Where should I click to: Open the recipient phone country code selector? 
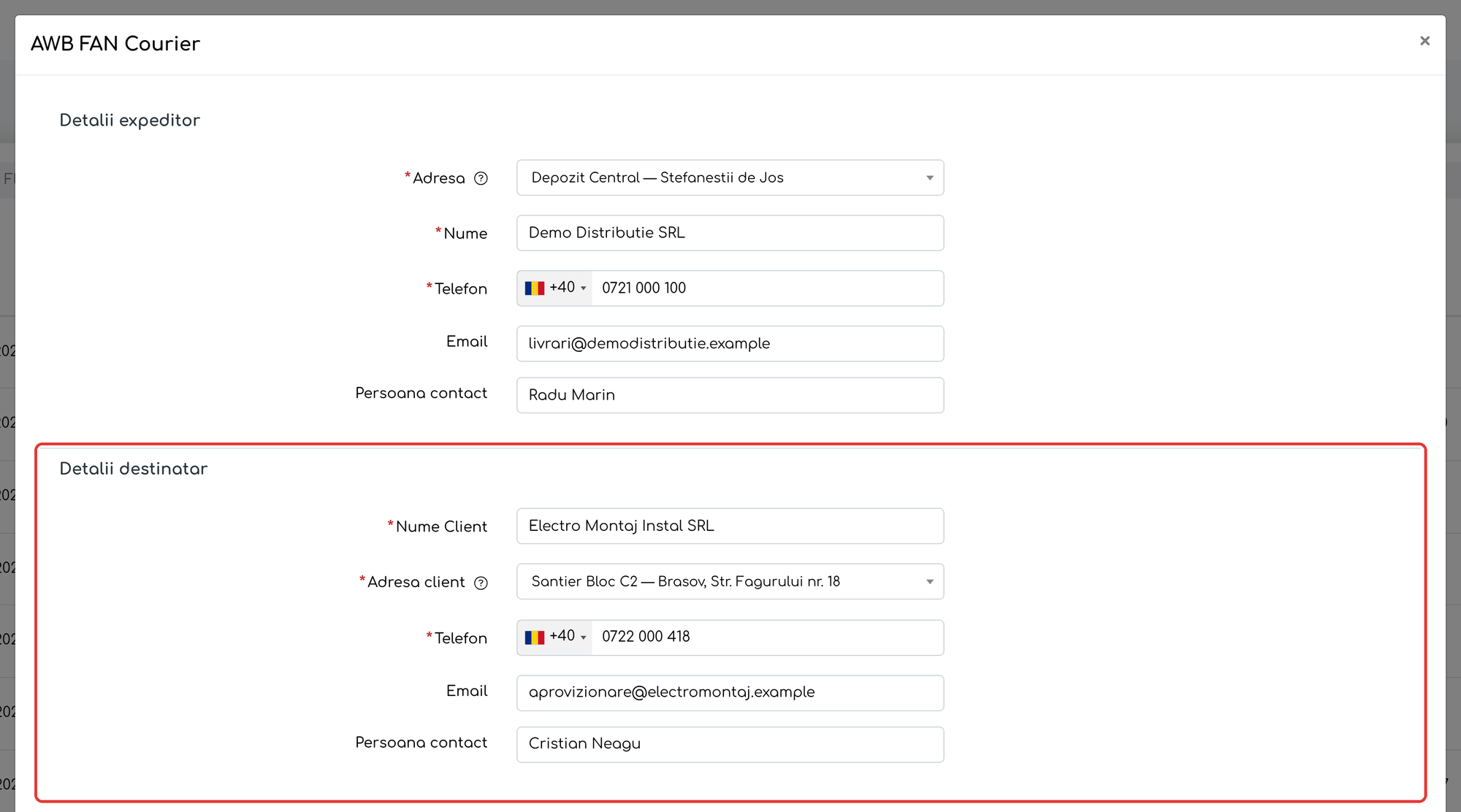555,637
